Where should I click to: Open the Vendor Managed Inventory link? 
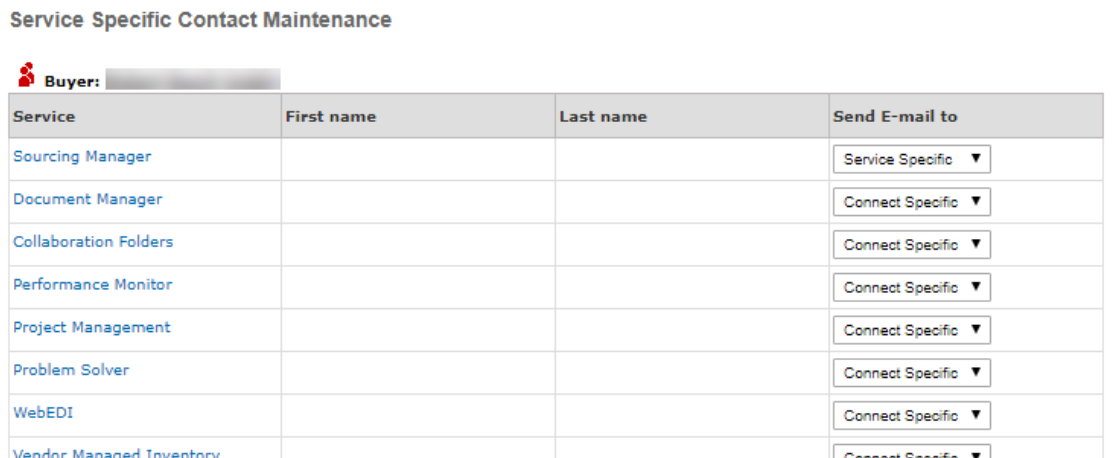[116, 454]
